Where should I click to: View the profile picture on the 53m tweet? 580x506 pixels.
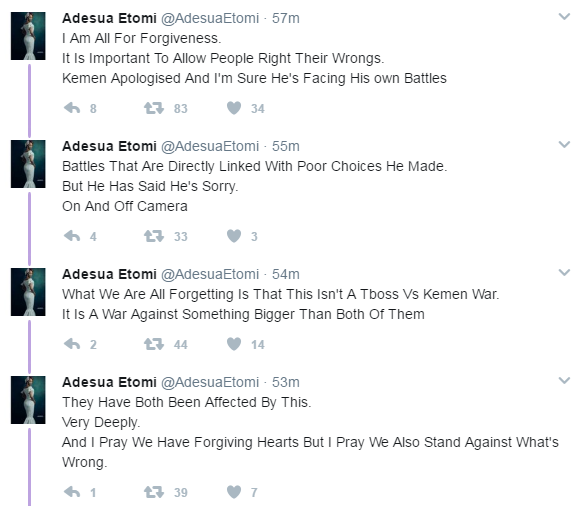(28, 400)
